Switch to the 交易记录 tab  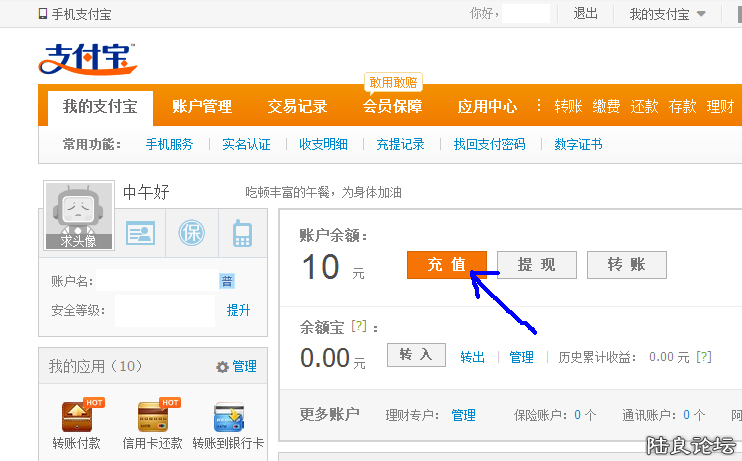[x=297, y=107]
